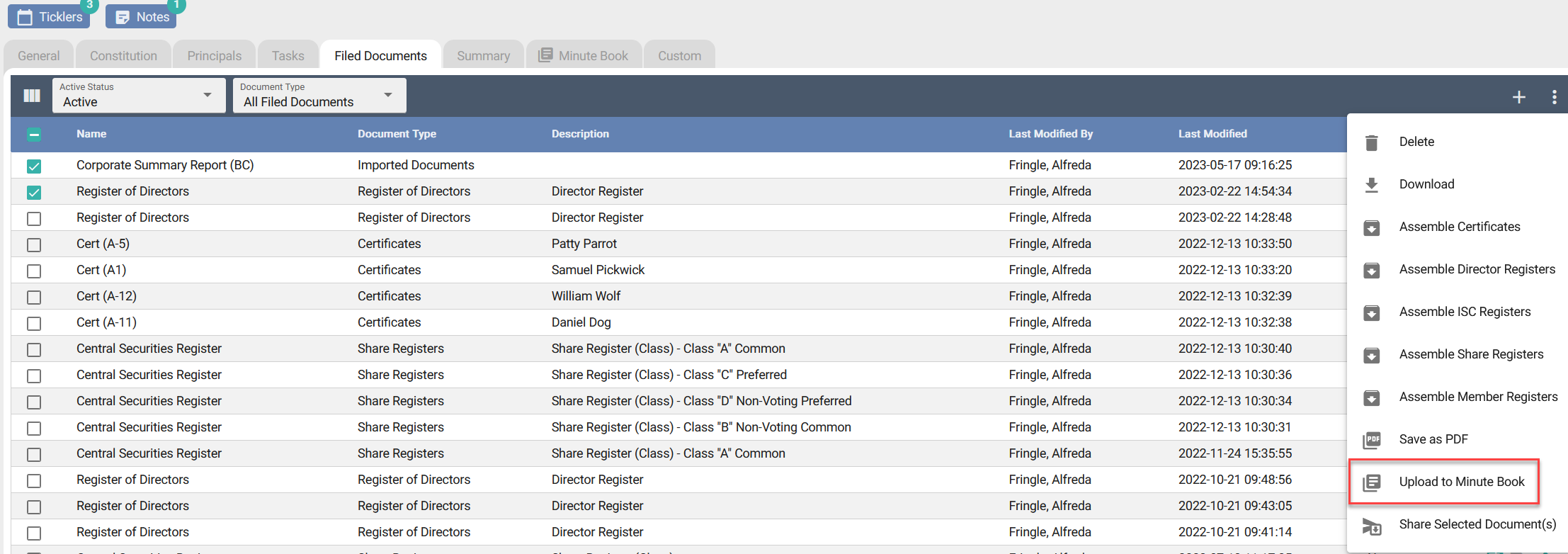Click the Upload to Minute Book icon
The width and height of the screenshot is (1568, 554).
1372,482
